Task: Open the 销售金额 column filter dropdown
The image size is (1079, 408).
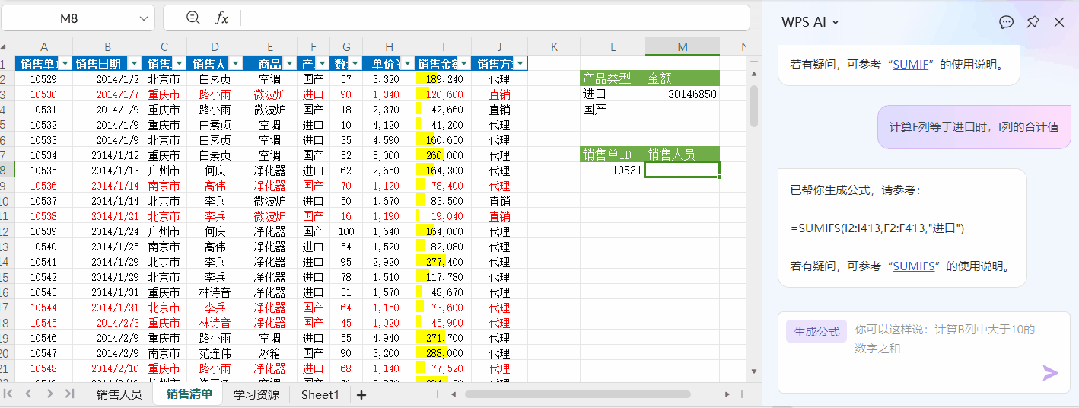Action: 464,64
